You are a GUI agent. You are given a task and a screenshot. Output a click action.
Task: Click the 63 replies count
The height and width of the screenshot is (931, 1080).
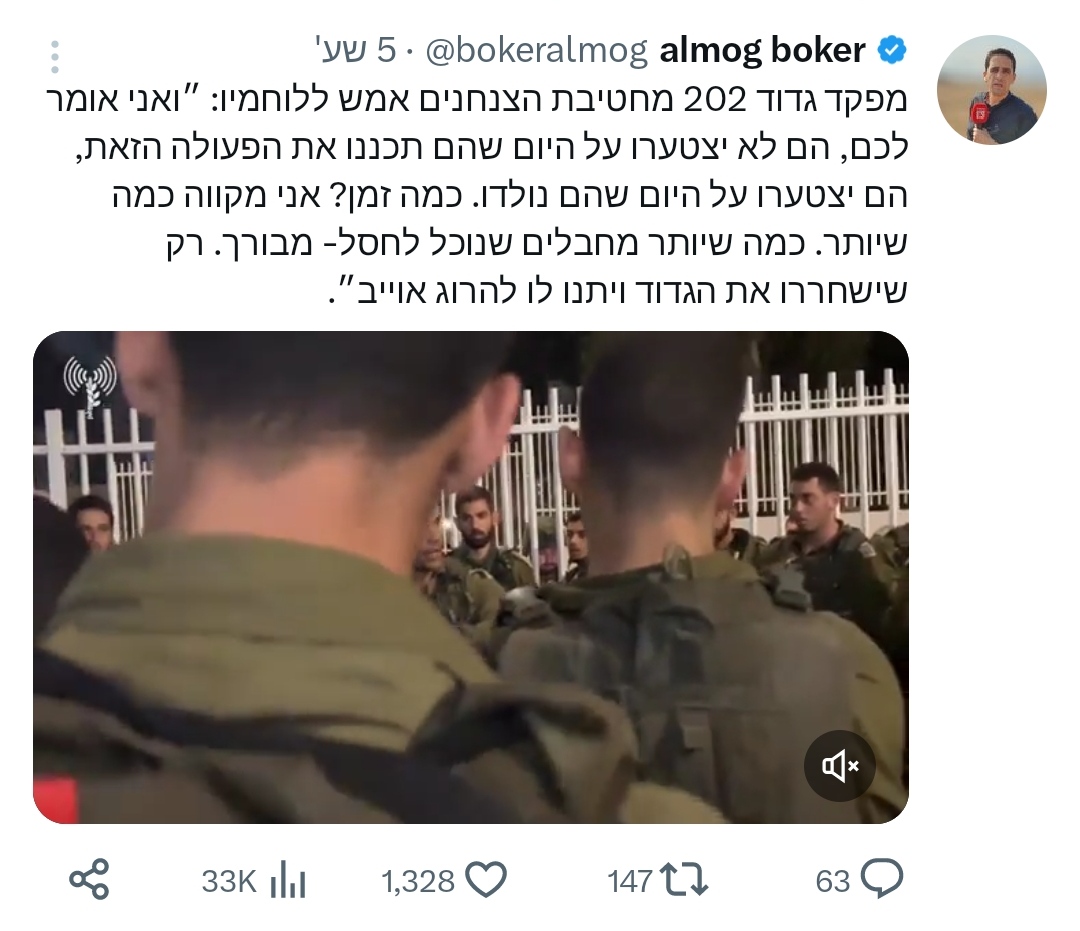point(833,881)
